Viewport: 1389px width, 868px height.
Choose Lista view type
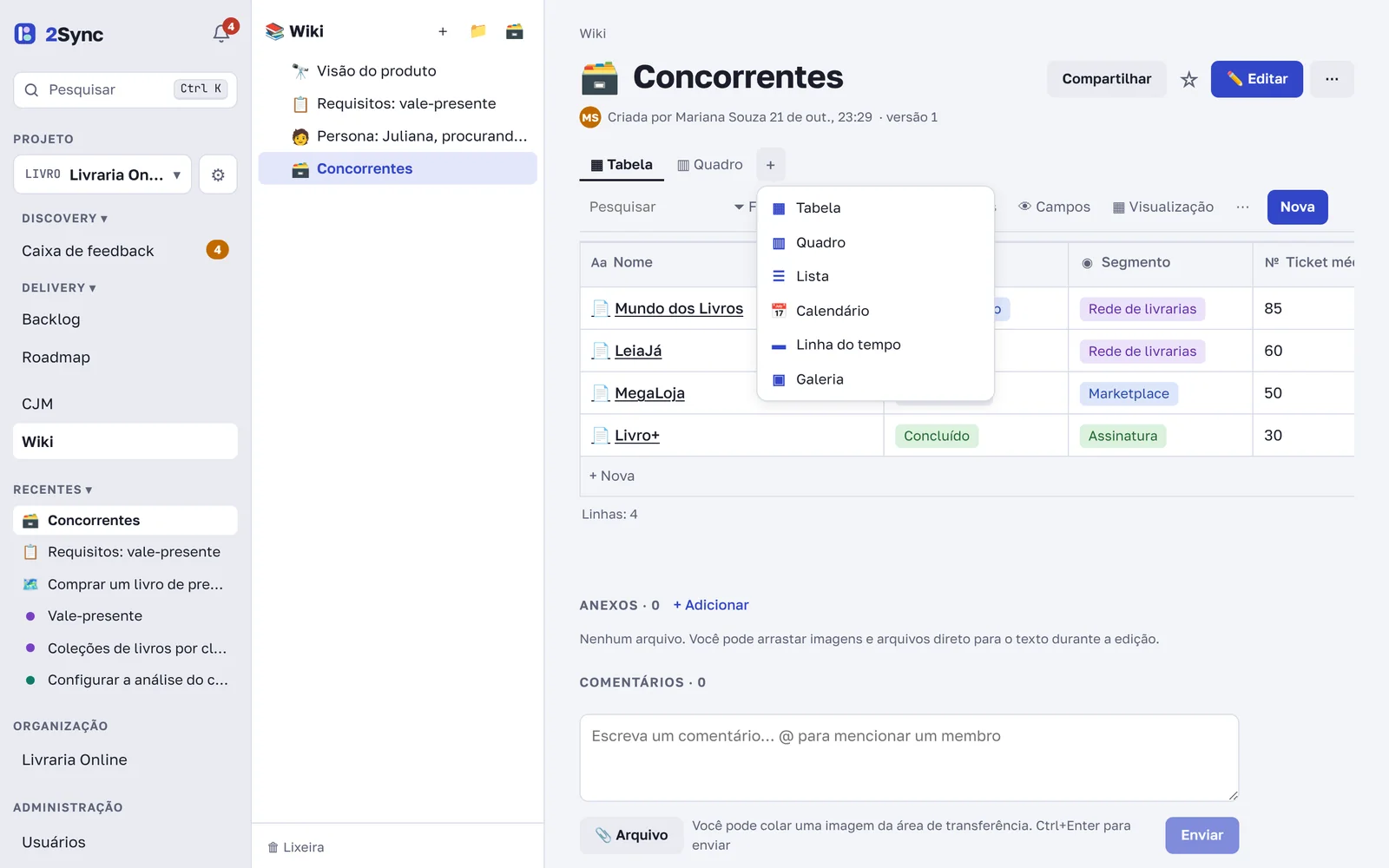tap(875, 276)
